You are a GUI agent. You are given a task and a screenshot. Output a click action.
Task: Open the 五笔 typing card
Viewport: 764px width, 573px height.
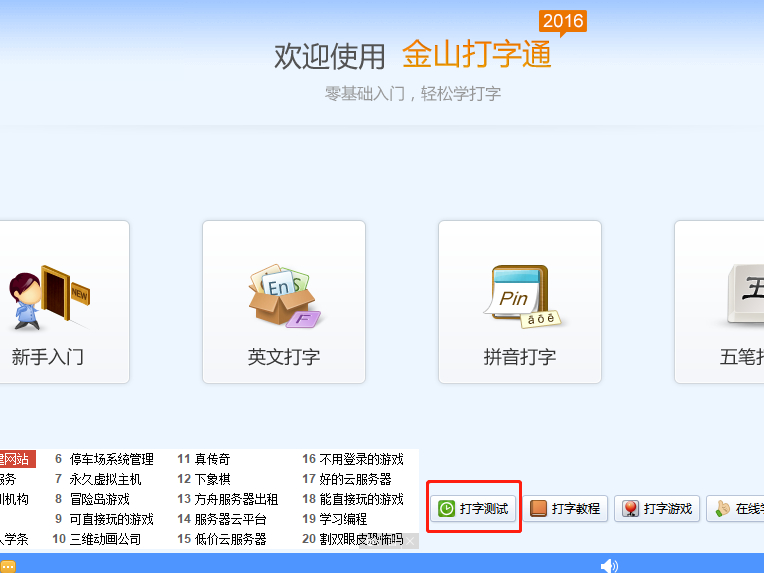pos(719,302)
